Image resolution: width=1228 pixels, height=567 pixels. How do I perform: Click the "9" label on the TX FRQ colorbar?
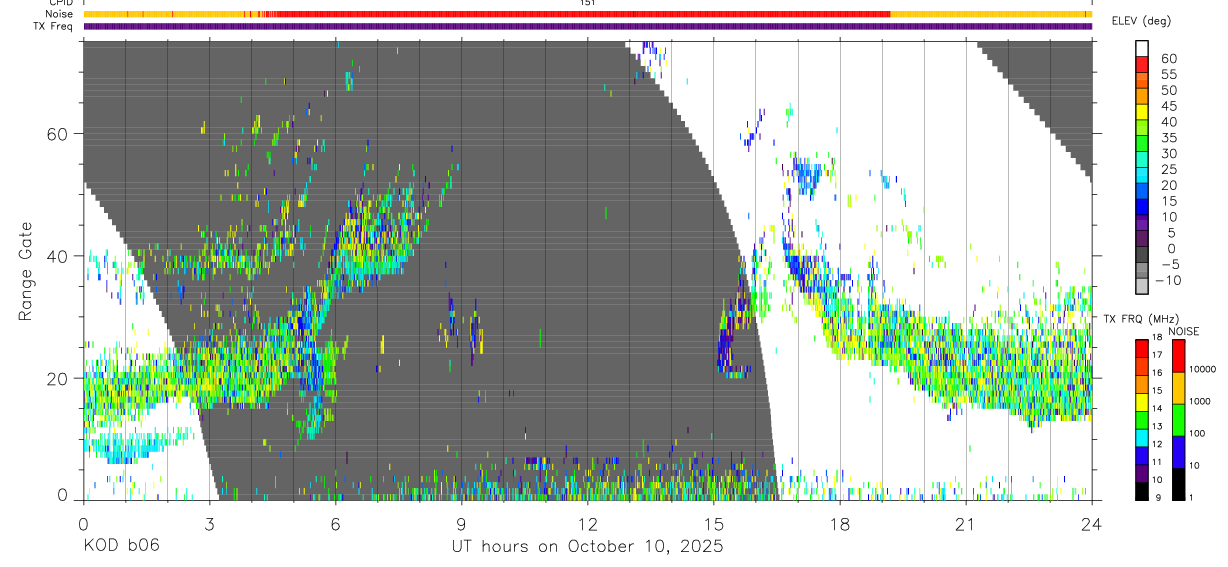point(1158,498)
